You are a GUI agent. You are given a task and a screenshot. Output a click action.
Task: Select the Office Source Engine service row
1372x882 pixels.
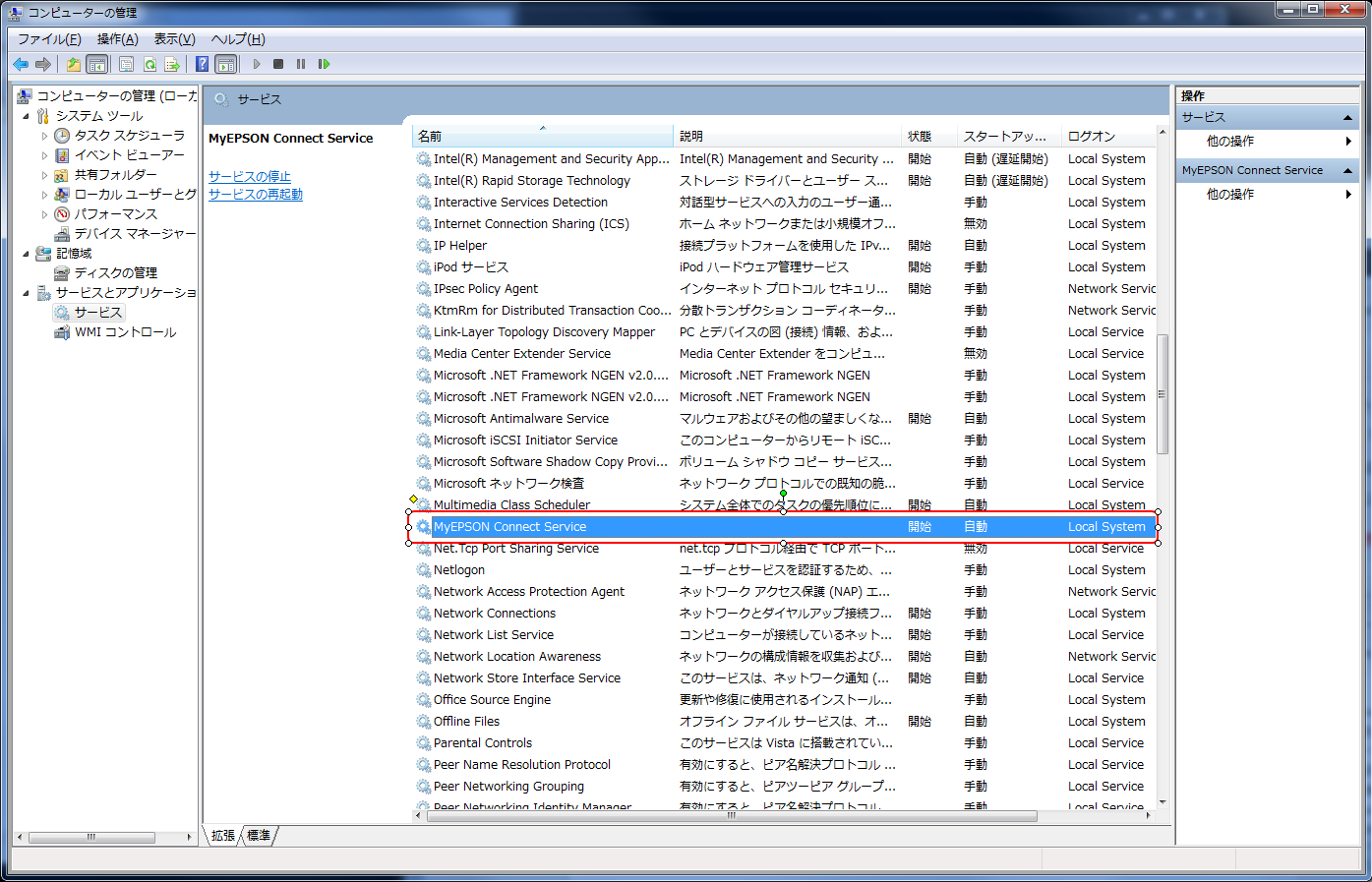tap(784, 699)
